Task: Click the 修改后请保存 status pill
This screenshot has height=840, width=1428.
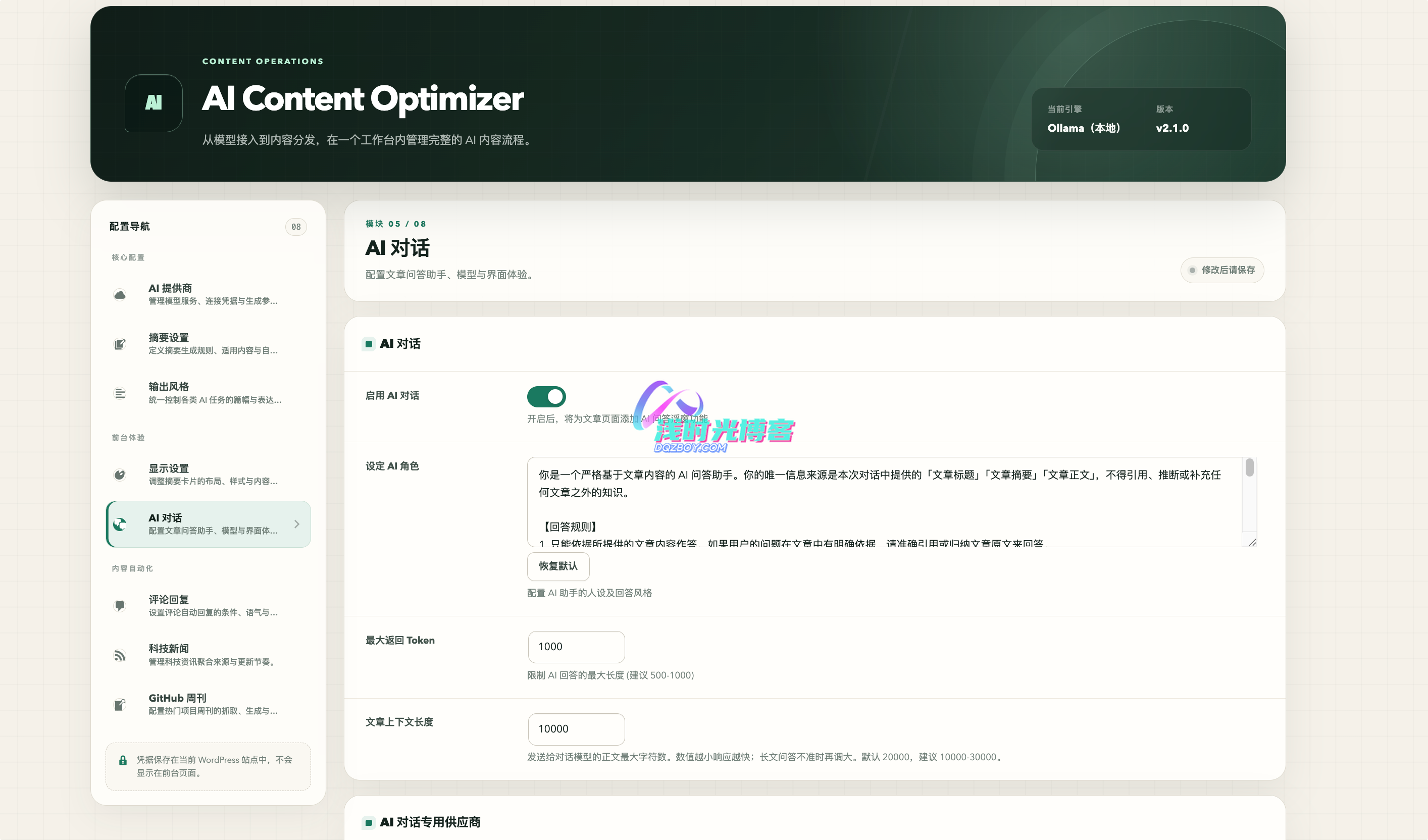Action: click(x=1222, y=270)
